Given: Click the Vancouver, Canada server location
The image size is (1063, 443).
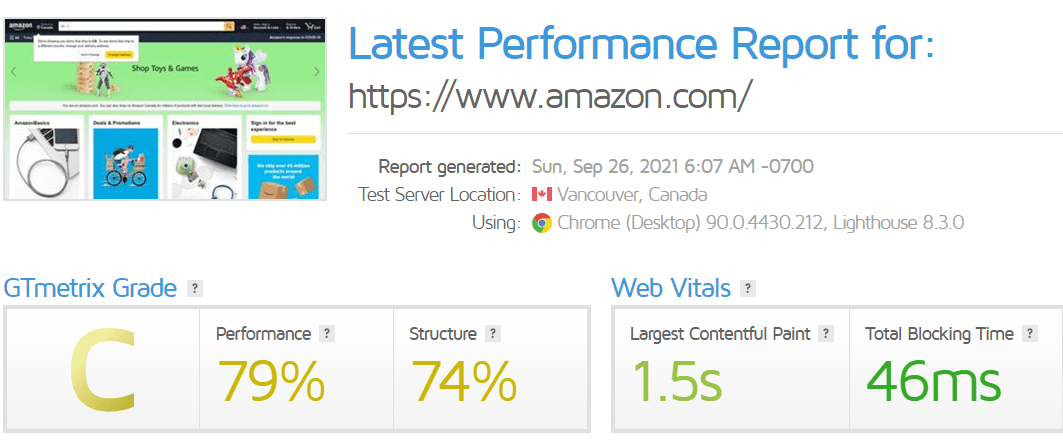Looking at the screenshot, I should click(632, 195).
